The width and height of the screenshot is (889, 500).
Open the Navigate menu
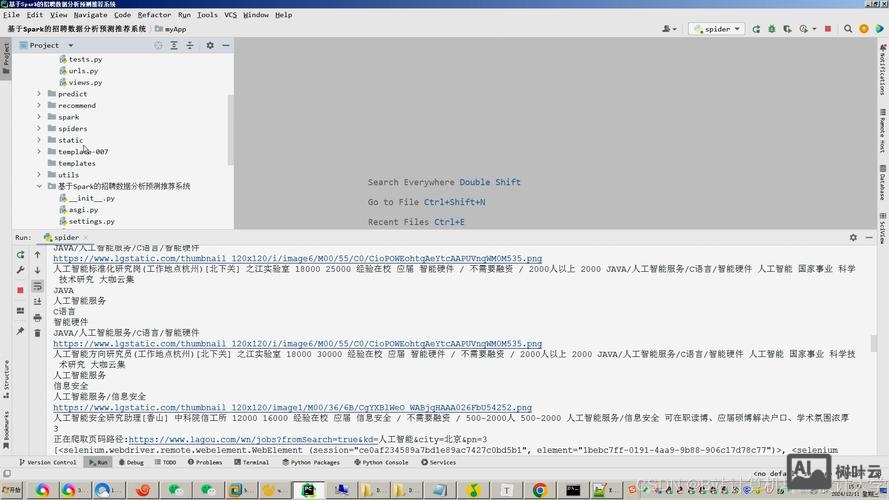coord(90,15)
